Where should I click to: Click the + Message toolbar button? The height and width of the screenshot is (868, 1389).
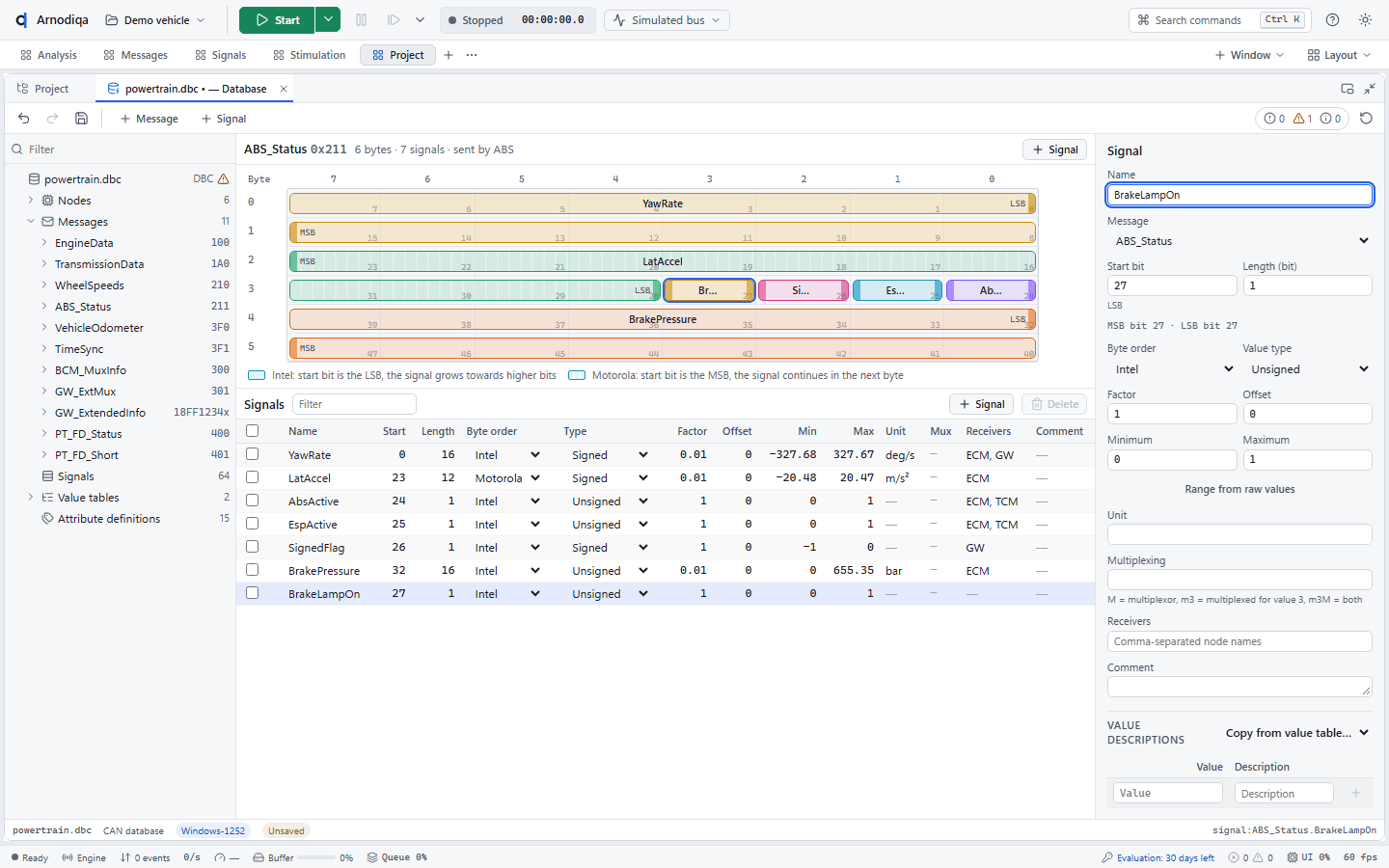pos(150,119)
